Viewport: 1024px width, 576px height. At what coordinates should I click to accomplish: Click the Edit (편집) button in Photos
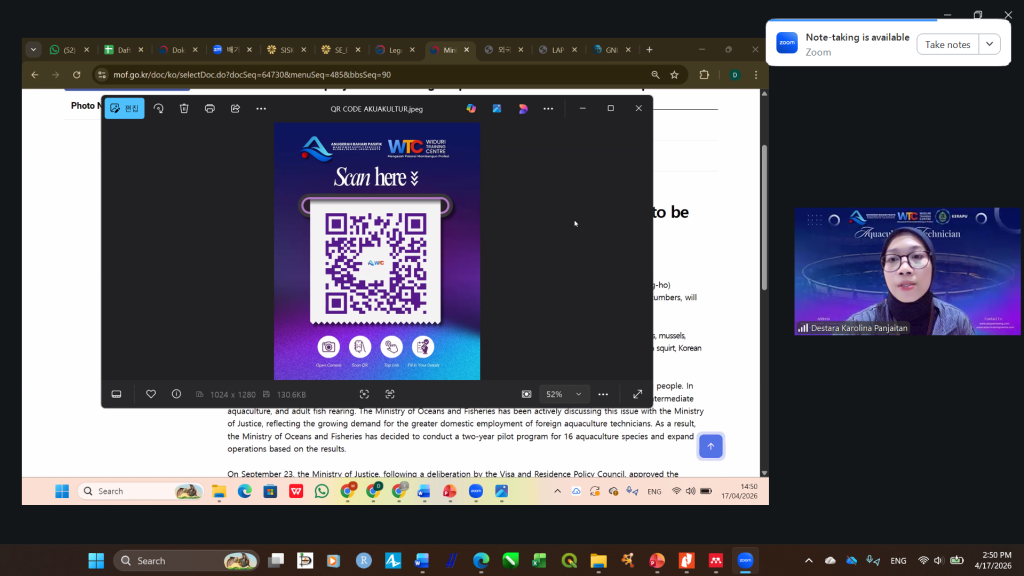[124, 108]
